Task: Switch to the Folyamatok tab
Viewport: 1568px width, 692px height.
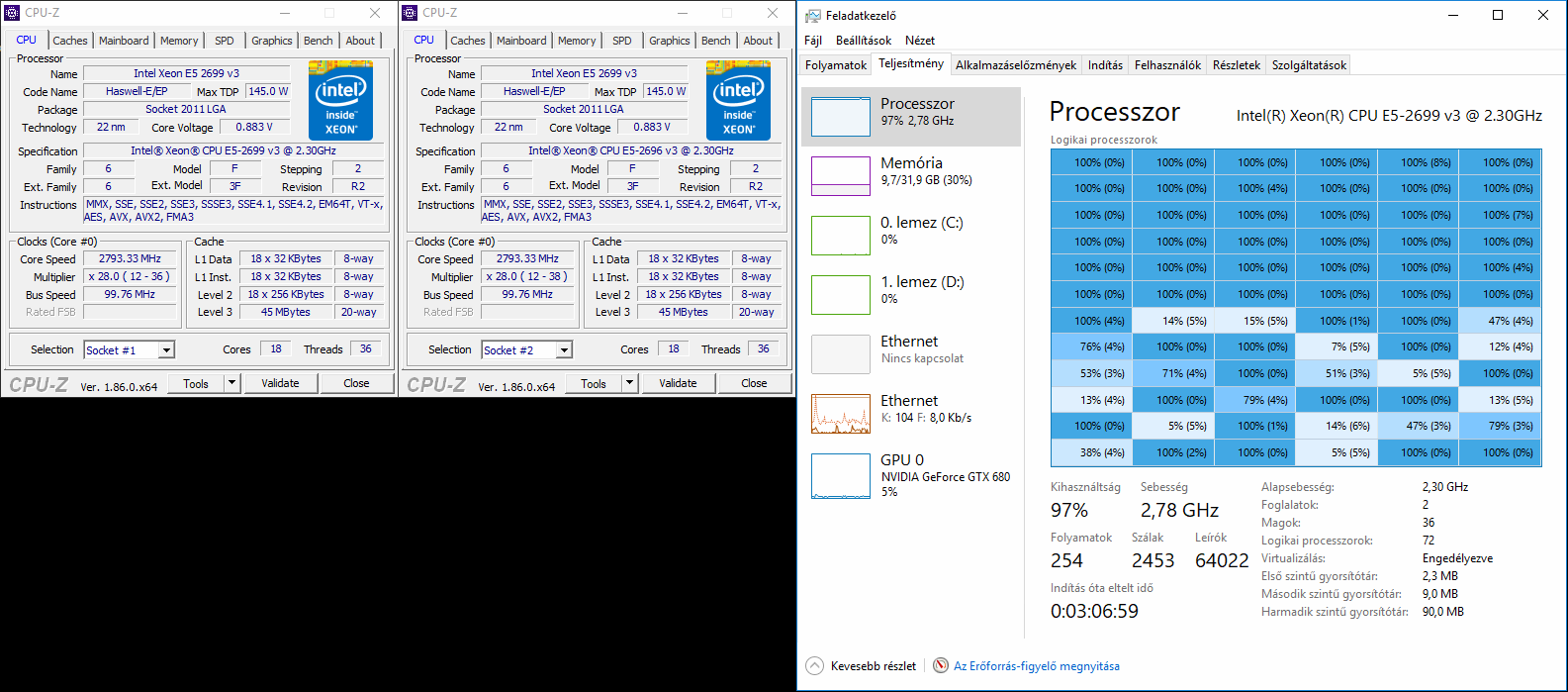Action: [836, 65]
